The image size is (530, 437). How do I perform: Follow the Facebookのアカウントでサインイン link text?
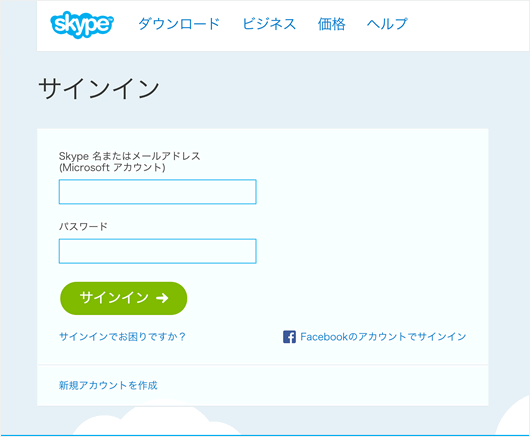(x=383, y=337)
